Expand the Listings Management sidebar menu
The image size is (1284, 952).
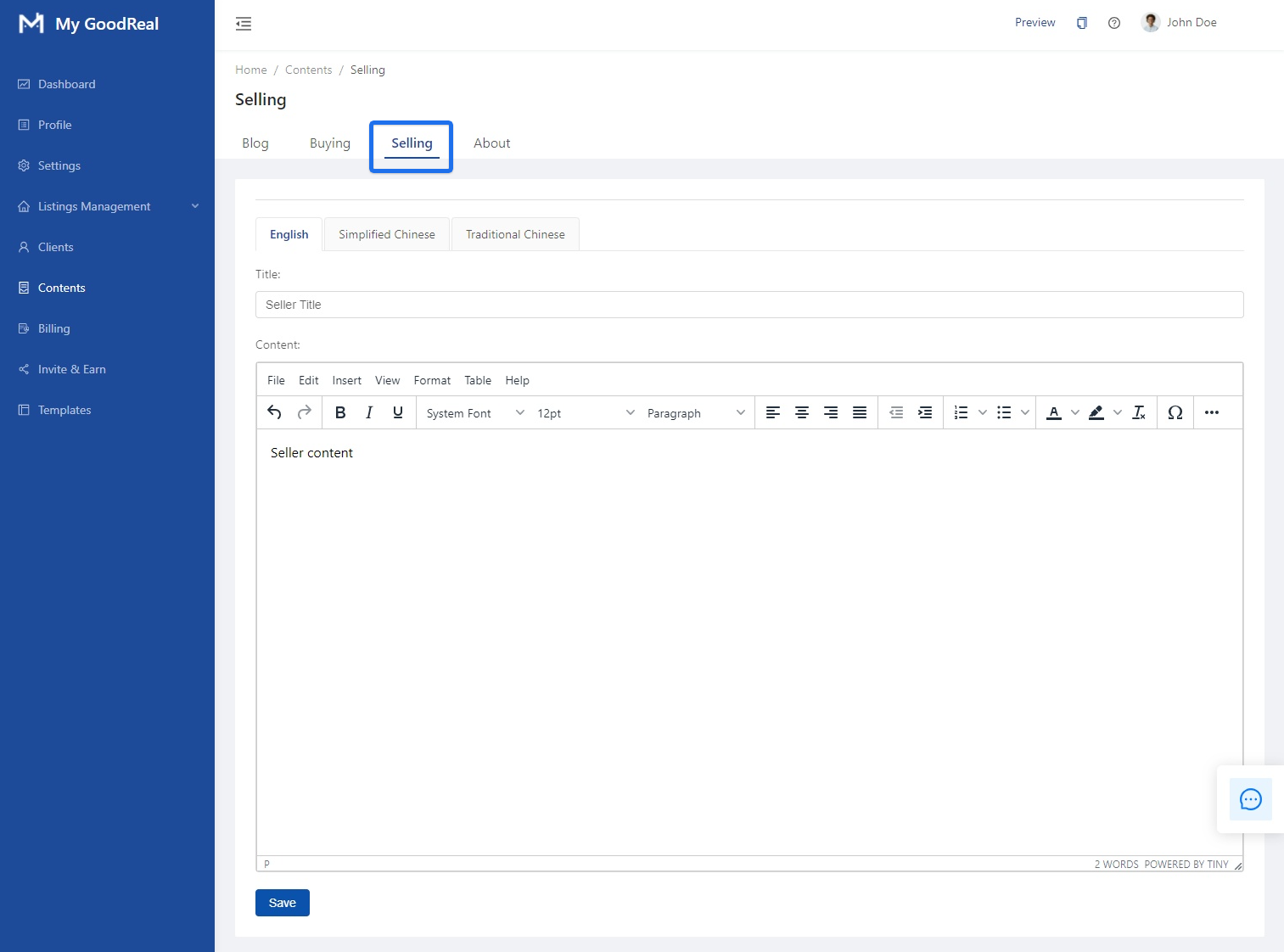coord(109,206)
